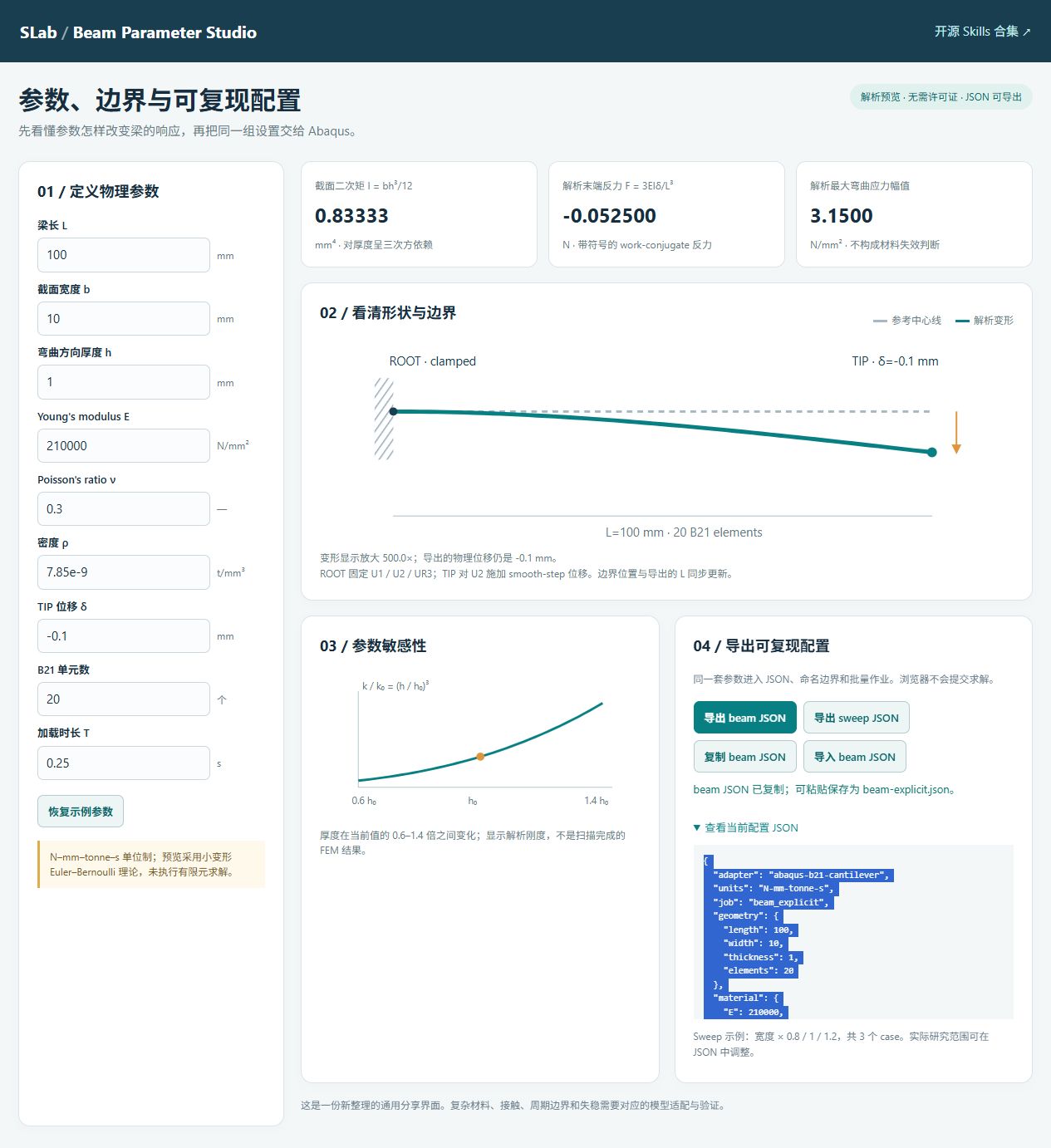This screenshot has height=1148, width=1051.
Task: Click the 导出 beam JSON button
Action: coord(744,718)
